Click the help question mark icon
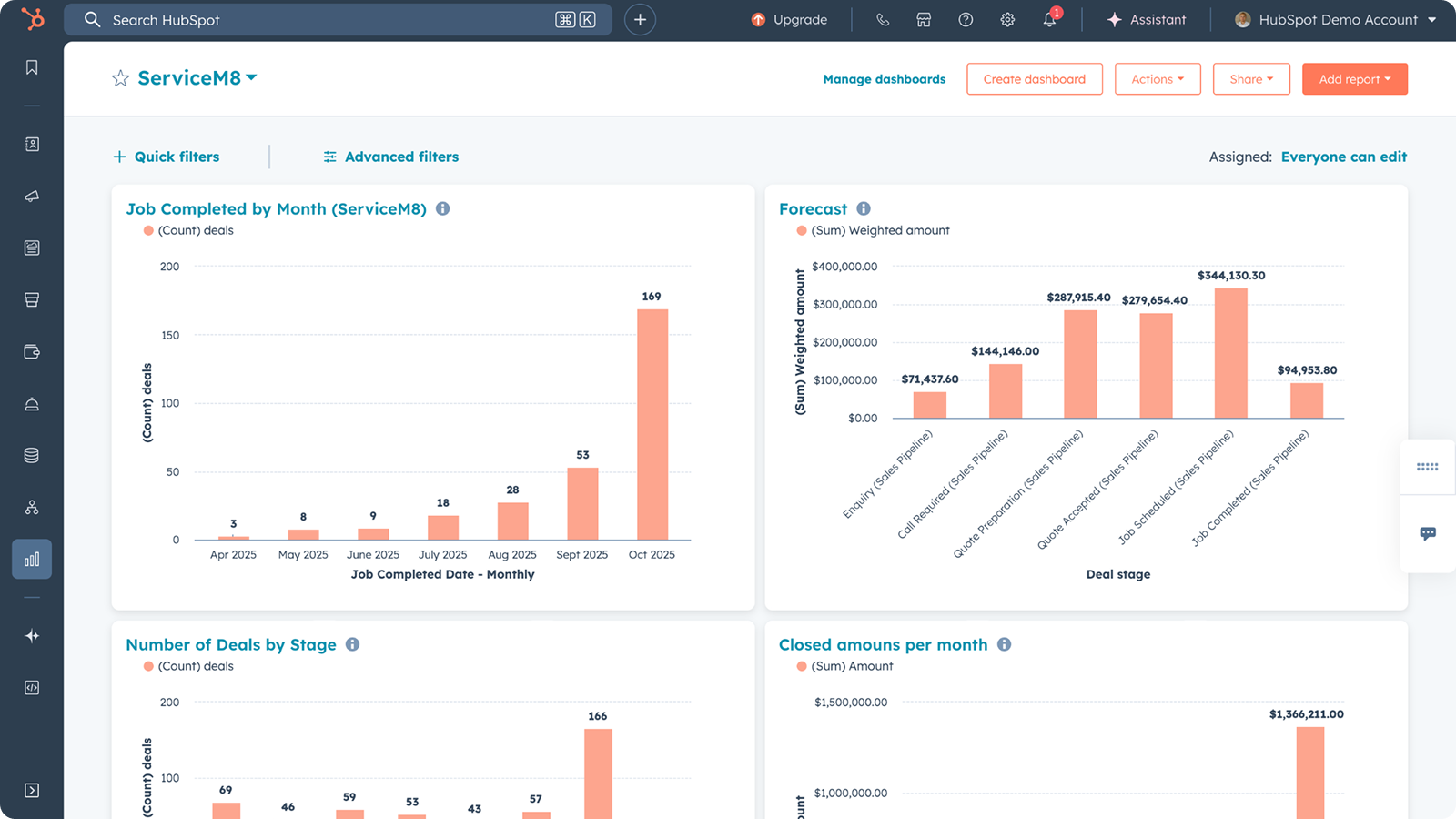 966,20
